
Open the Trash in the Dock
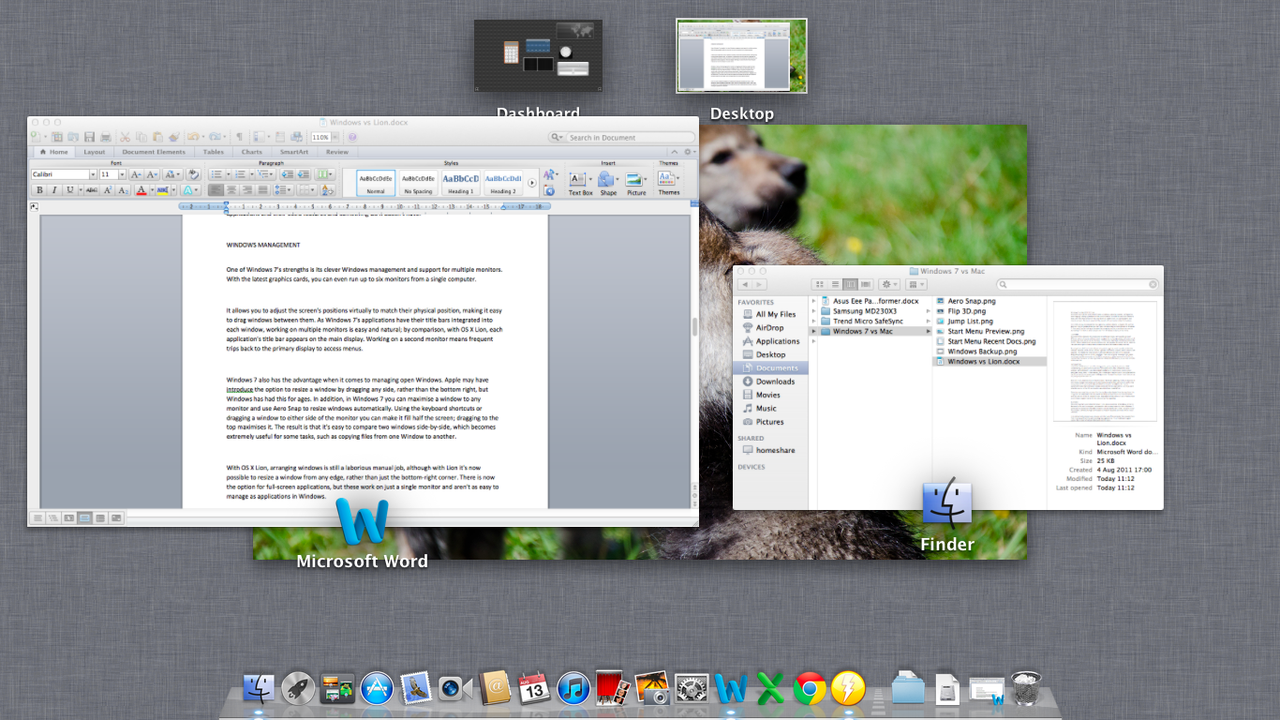click(1025, 687)
